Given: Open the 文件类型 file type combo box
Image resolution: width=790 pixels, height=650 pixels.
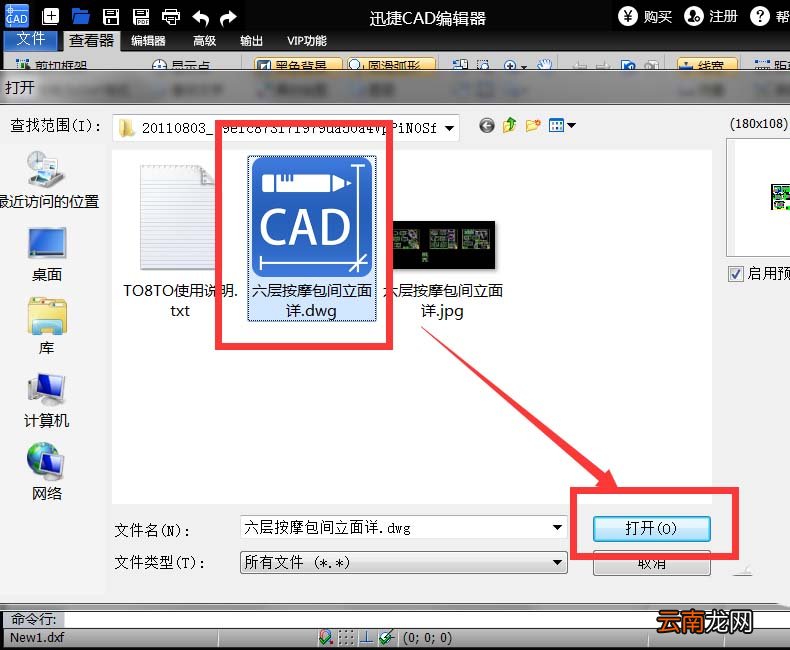Looking at the screenshot, I should coord(404,562).
